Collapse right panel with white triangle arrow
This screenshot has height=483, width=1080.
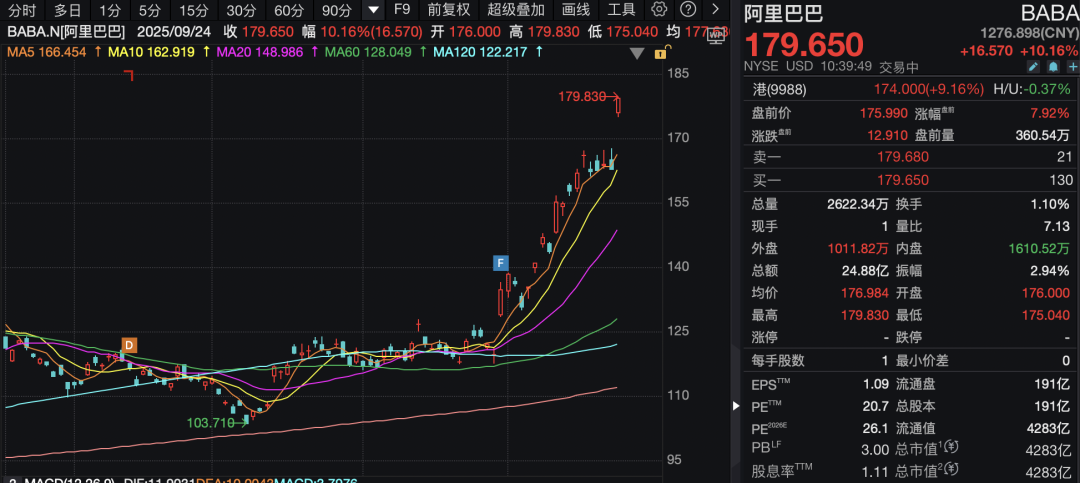pos(737,407)
